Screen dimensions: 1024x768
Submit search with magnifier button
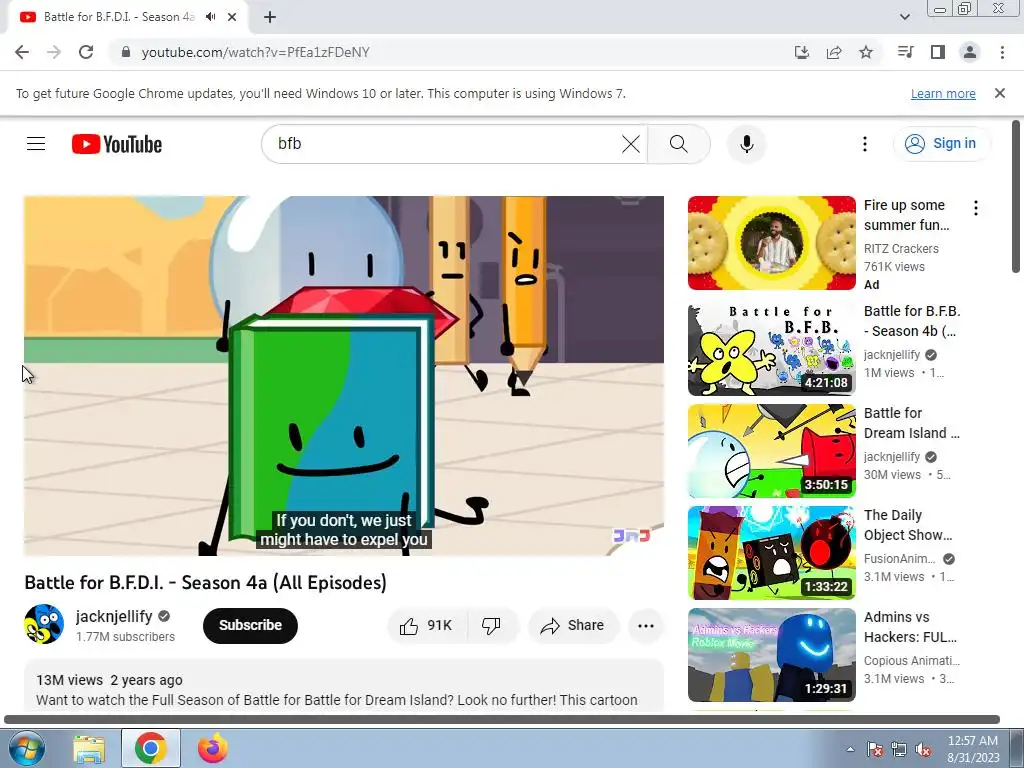(x=679, y=144)
